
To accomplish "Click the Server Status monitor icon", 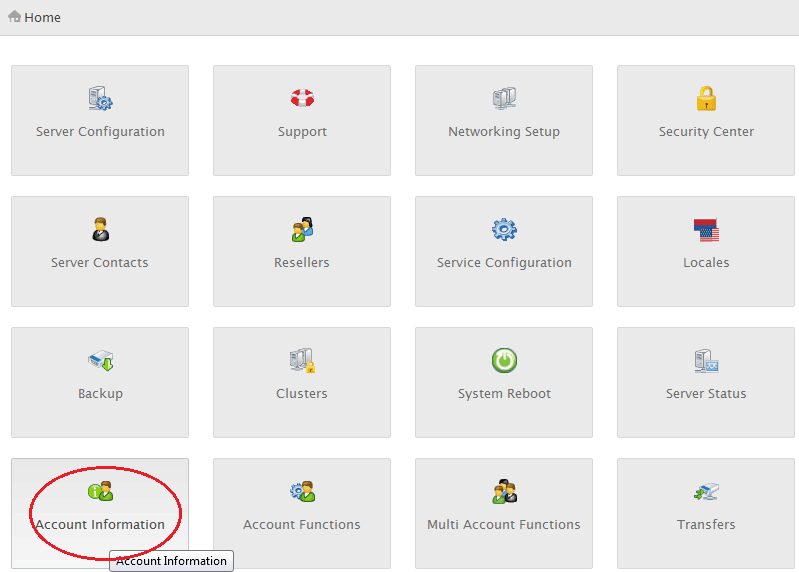I will 706,360.
